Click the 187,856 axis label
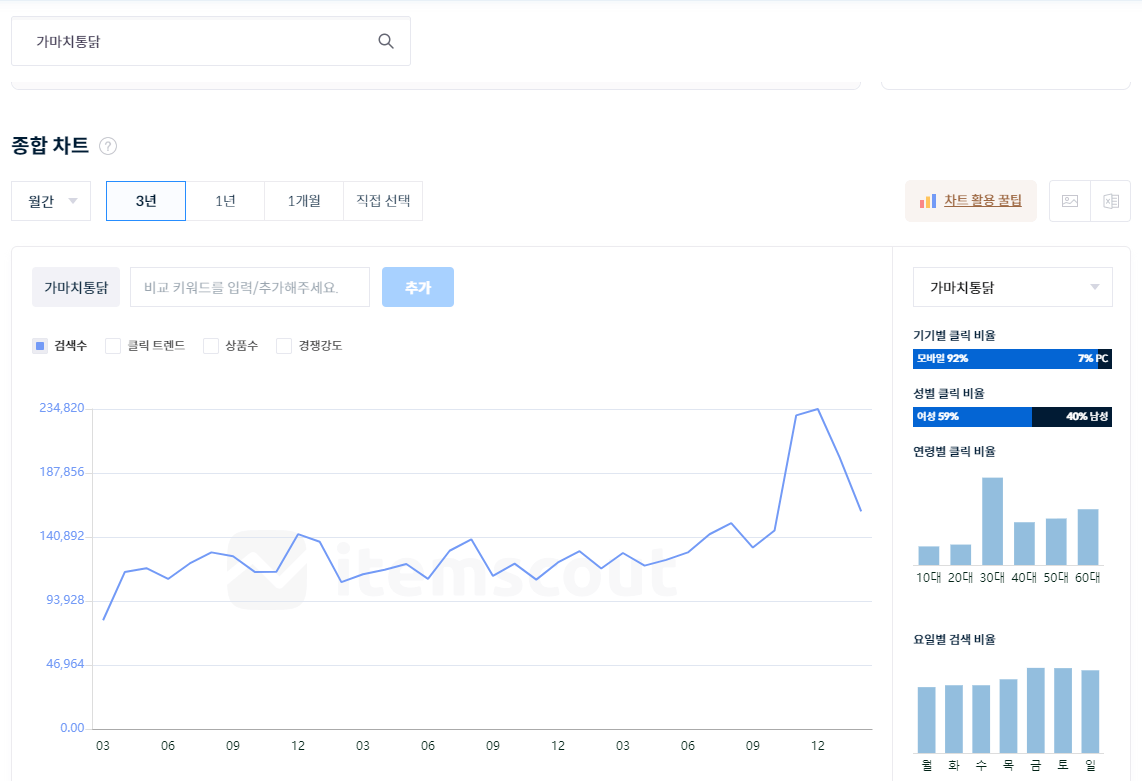1142x781 pixels. [62, 472]
